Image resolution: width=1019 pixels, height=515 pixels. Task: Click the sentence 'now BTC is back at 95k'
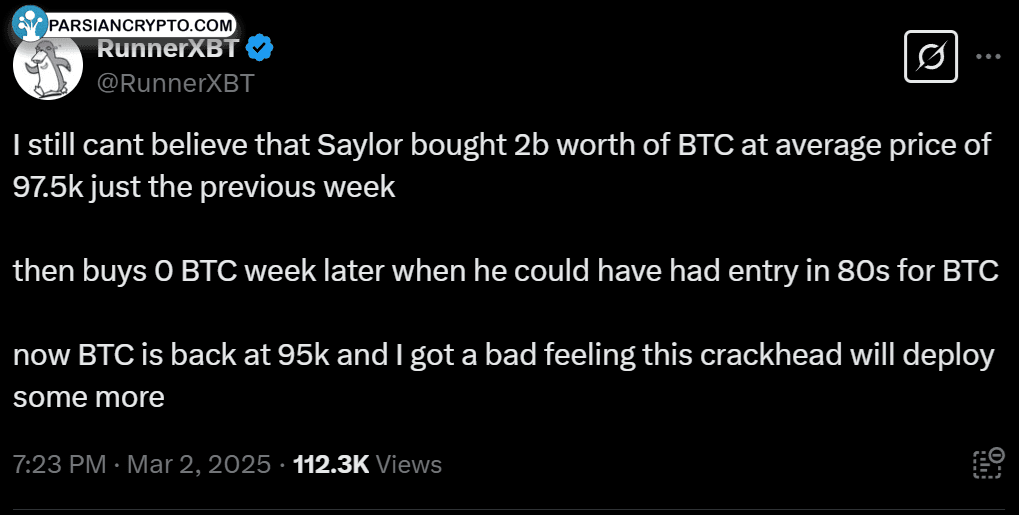(x=504, y=375)
